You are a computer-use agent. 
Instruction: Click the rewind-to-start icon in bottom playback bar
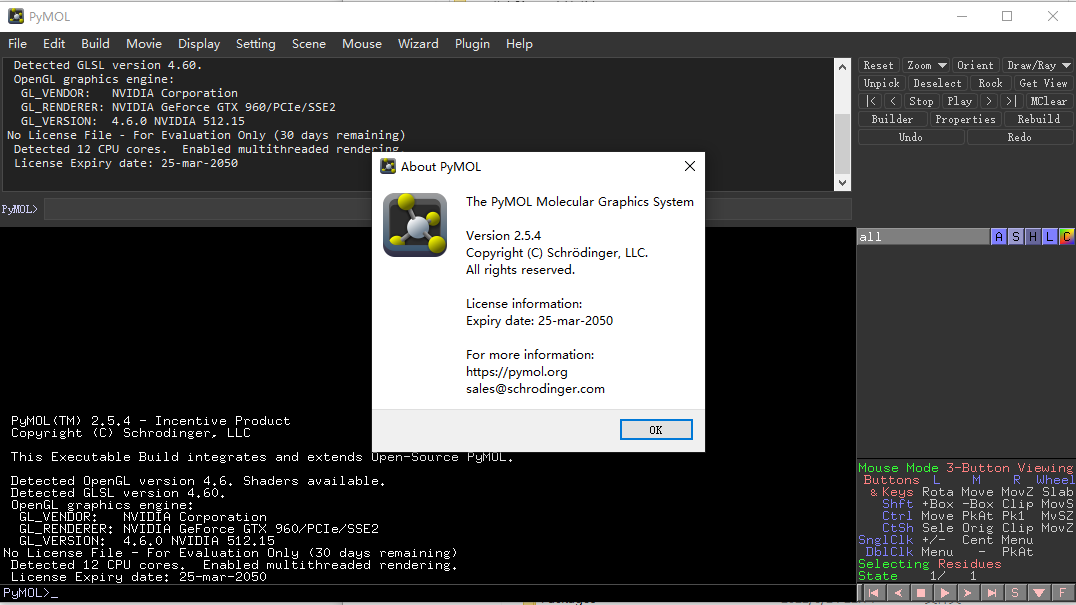873,593
